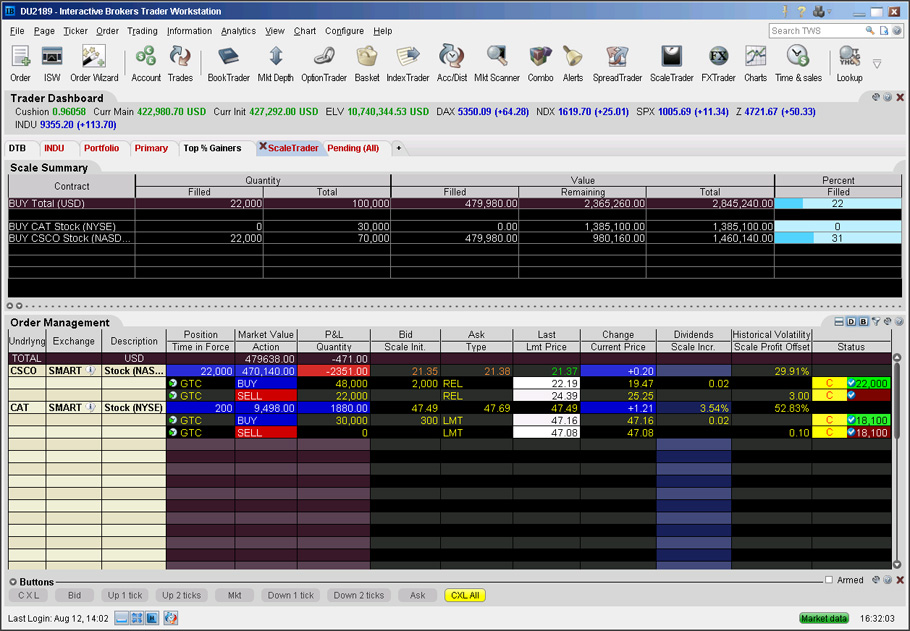The height and width of the screenshot is (631, 910).
Task: Click the Up 1 tick button
Action: coord(125,595)
